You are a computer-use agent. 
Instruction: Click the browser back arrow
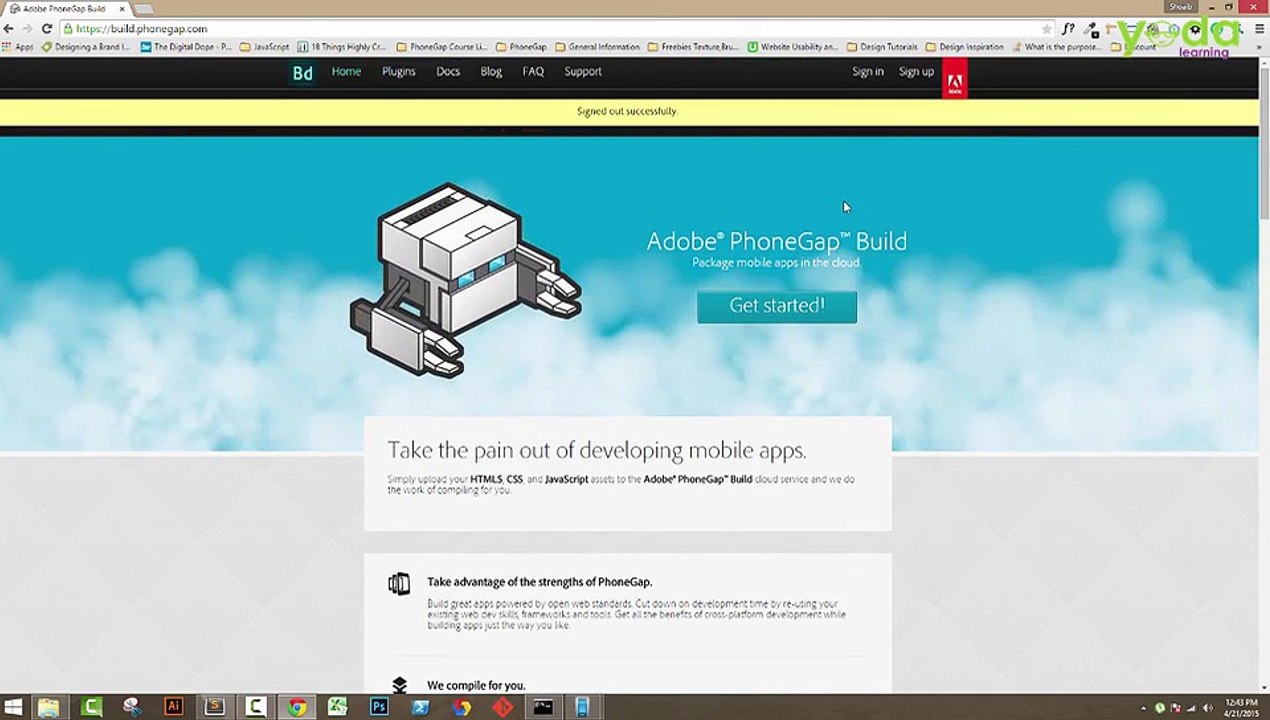click(9, 29)
